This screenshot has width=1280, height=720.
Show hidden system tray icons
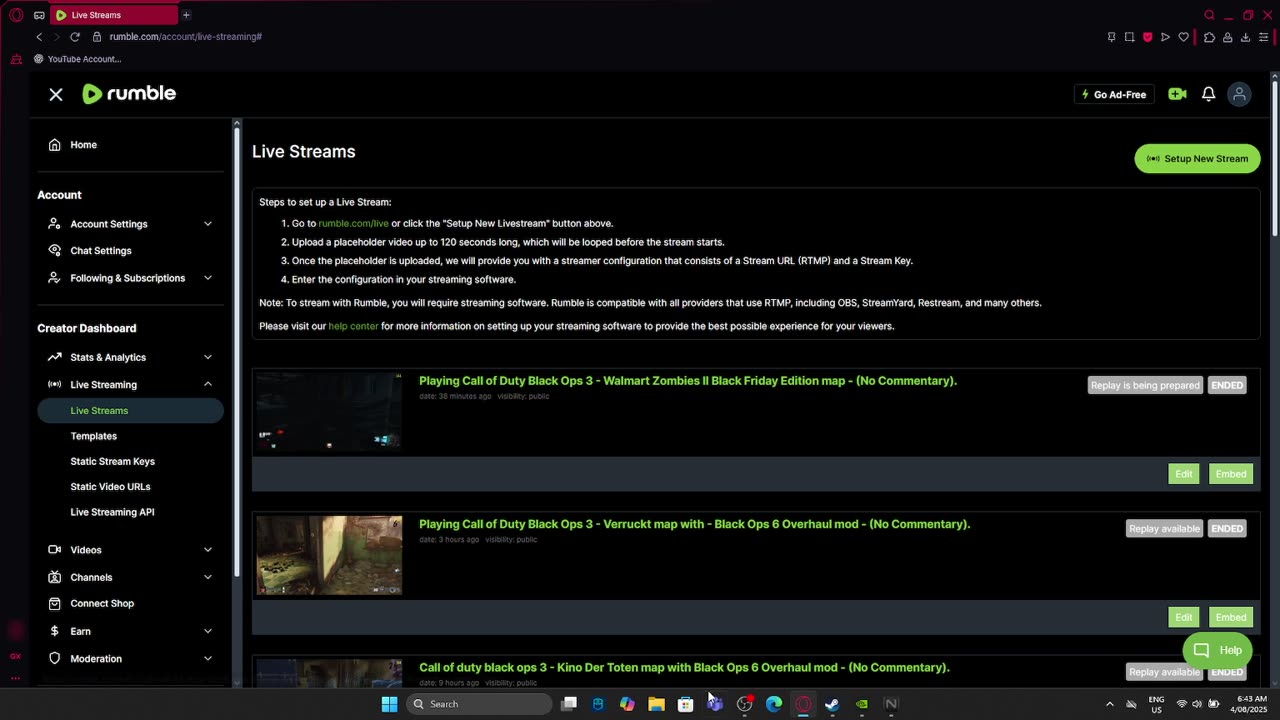coord(1109,704)
